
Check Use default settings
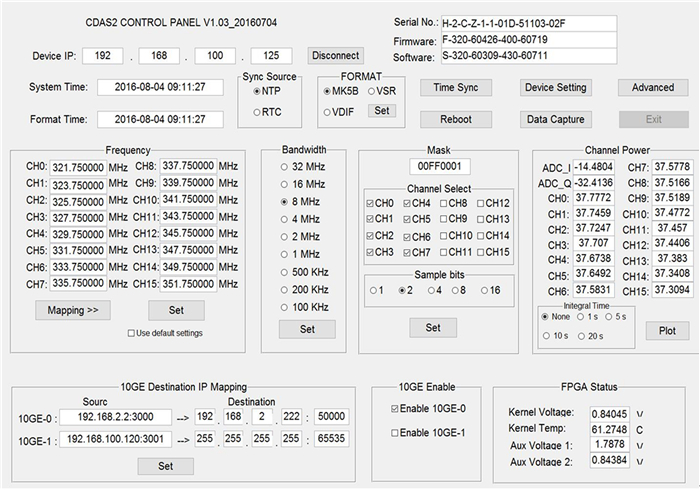[x=132, y=333]
